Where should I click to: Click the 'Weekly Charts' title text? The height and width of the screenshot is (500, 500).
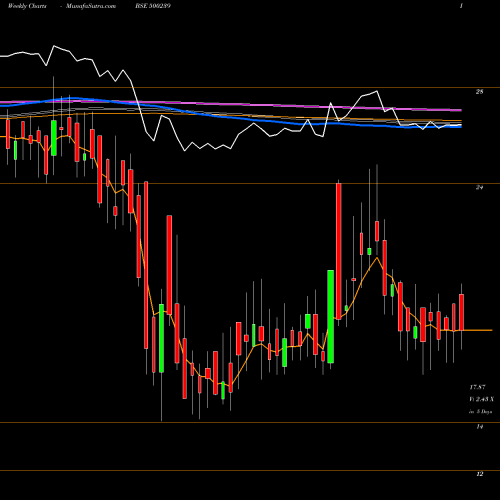(27, 6)
